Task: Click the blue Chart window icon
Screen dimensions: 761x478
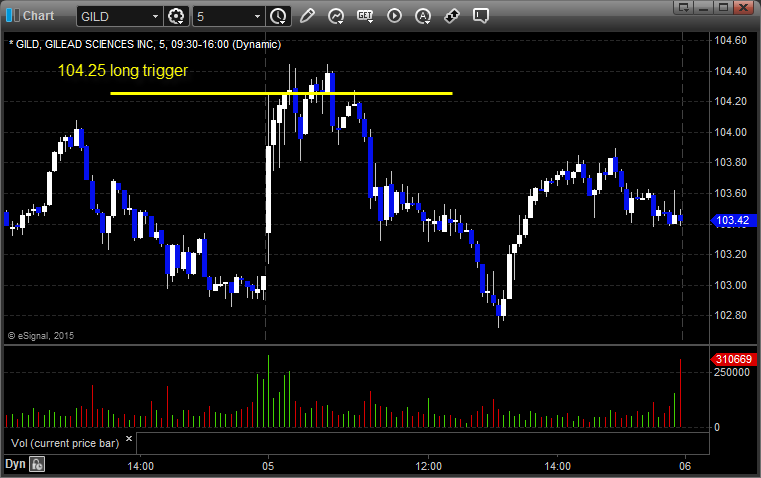Action: (x=13, y=16)
